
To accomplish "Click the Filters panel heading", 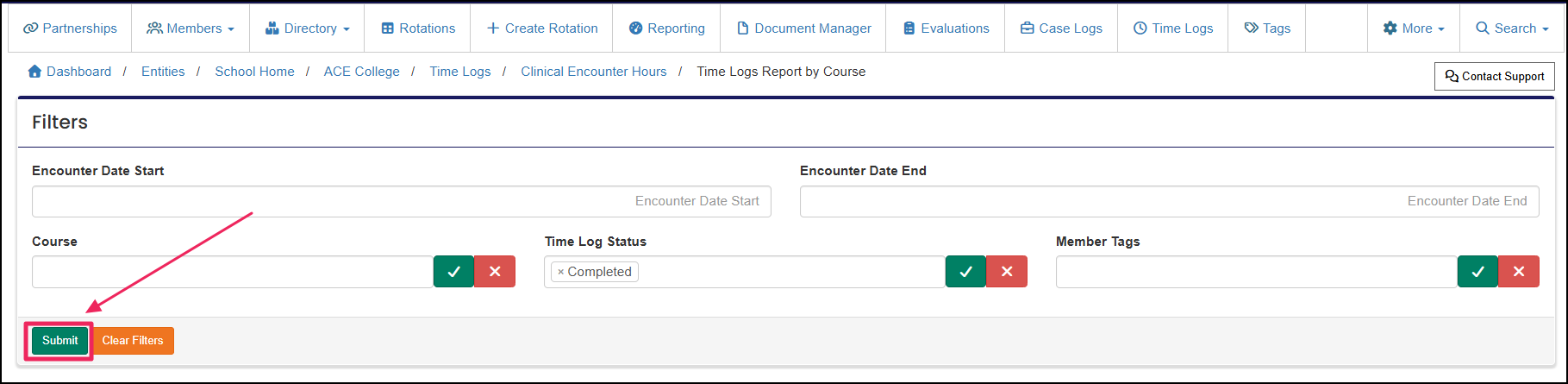I will pyautogui.click(x=59, y=123).
